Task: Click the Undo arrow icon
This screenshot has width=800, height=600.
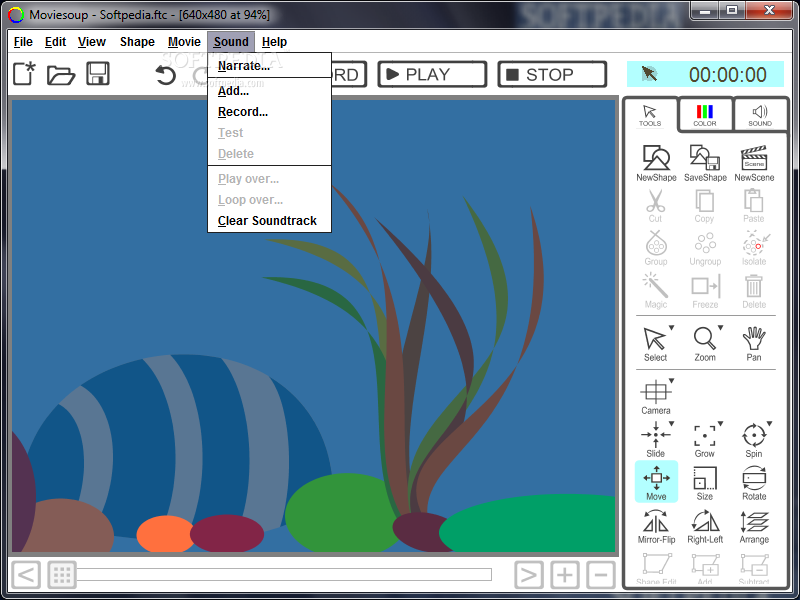Action: 165,75
